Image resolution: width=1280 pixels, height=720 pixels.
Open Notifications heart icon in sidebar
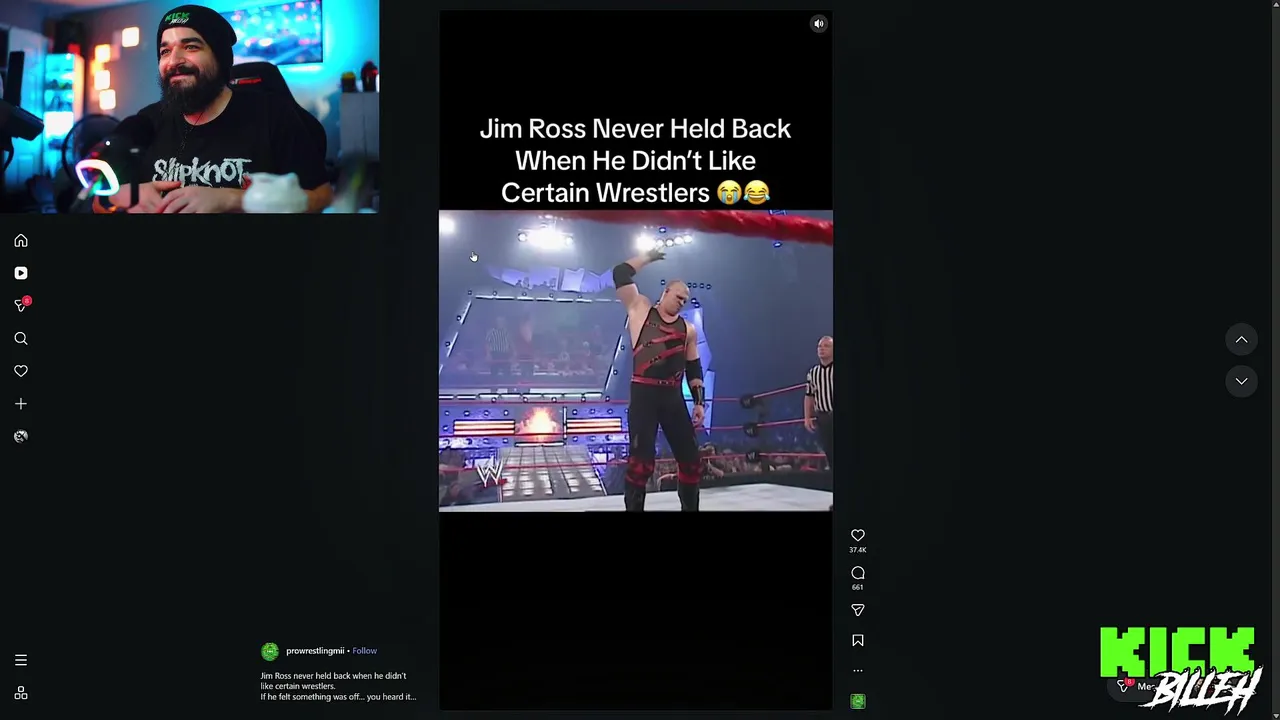[x=21, y=371]
